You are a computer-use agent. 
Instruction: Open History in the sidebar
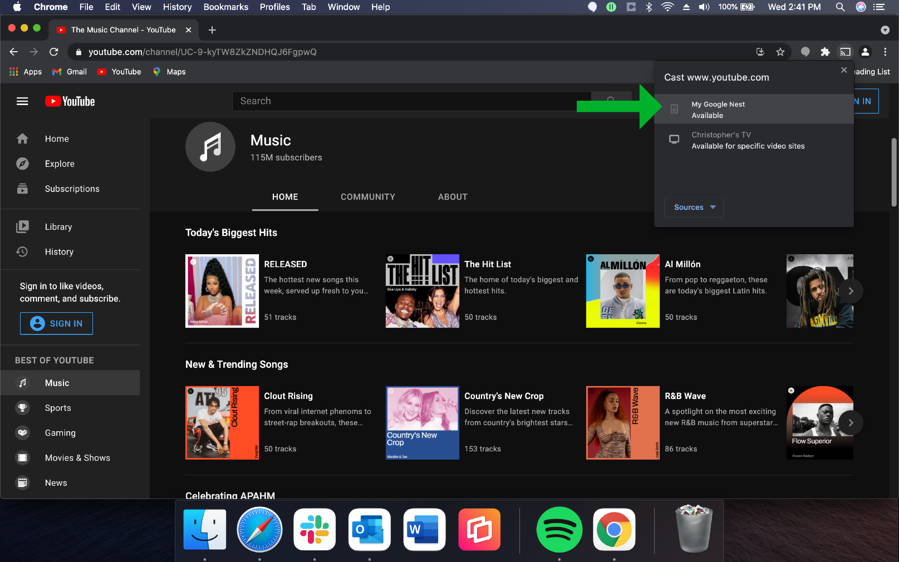pos(70,252)
